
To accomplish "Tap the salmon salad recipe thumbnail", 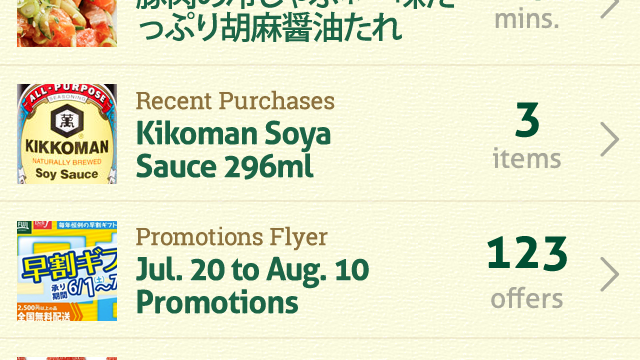I will 67,23.
